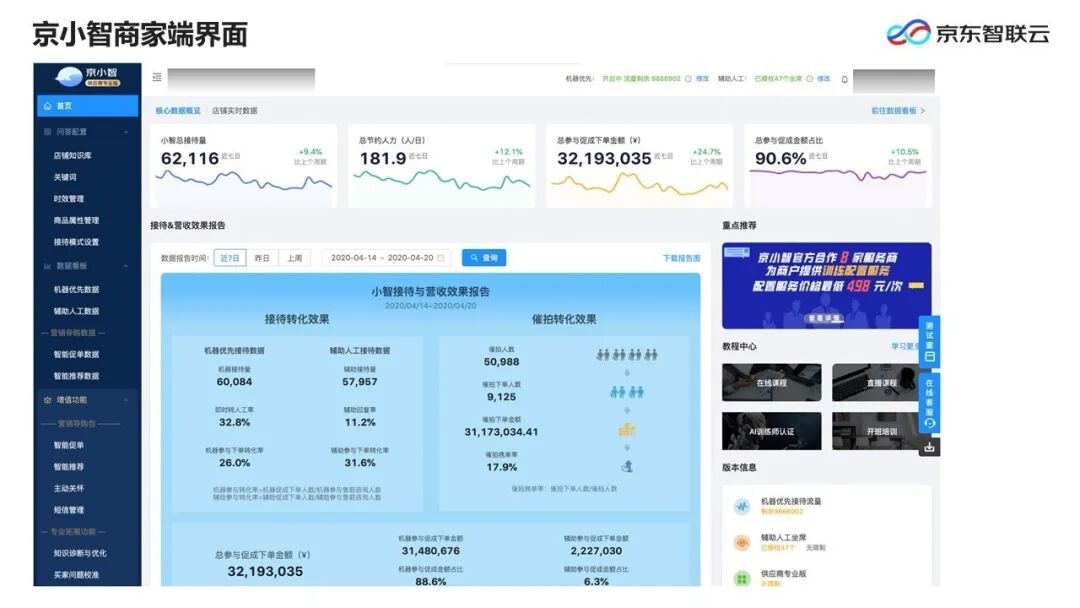Select the 近7日 time range
Image resolution: width=1080 pixels, height=608 pixels.
[230, 258]
